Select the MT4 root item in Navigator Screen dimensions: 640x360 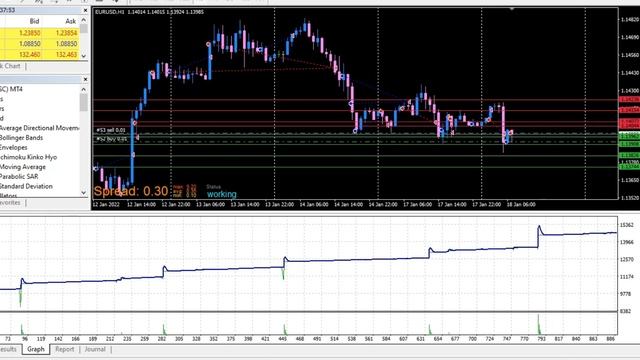[x=11, y=89]
